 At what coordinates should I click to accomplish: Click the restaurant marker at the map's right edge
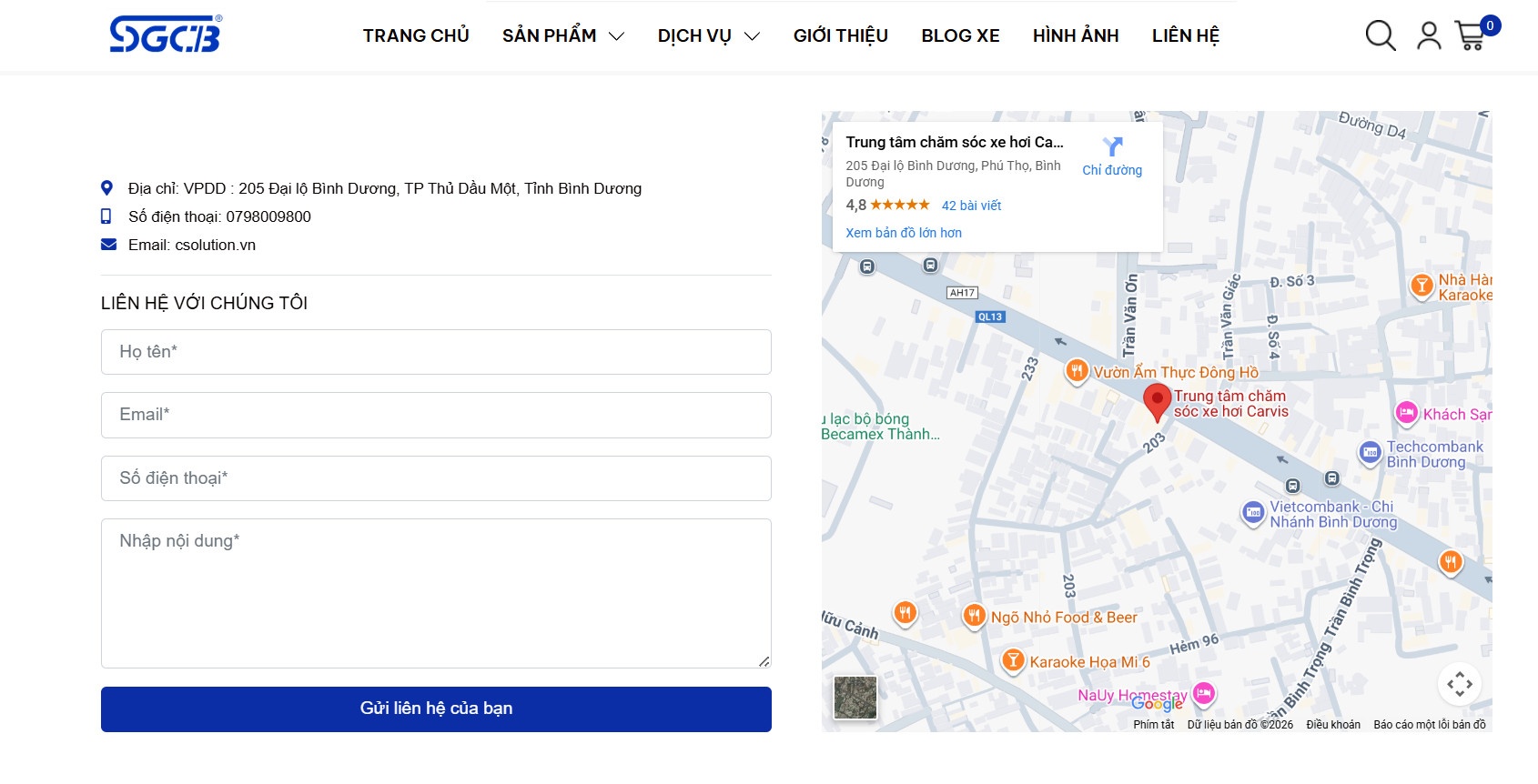tap(1451, 562)
